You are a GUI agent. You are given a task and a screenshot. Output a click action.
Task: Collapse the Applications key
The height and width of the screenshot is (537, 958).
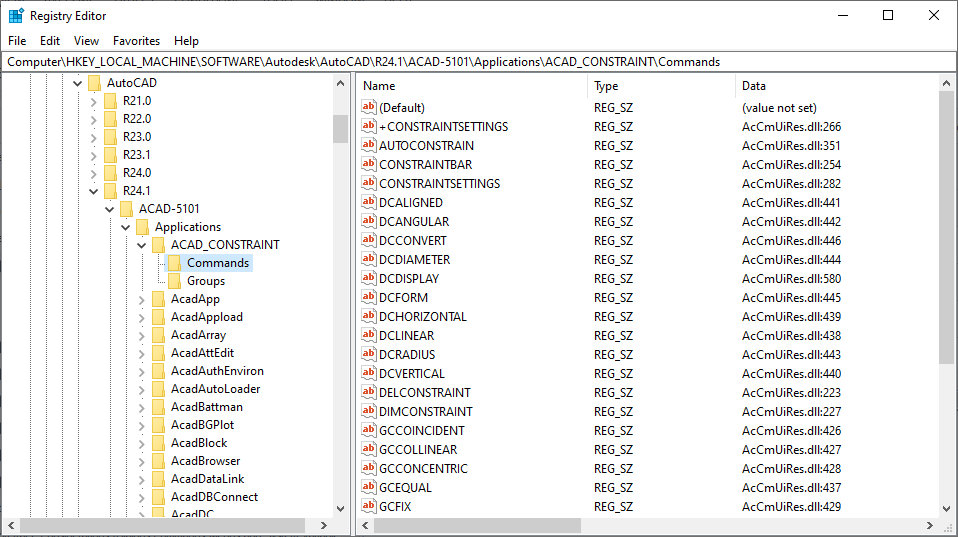click(x=125, y=227)
